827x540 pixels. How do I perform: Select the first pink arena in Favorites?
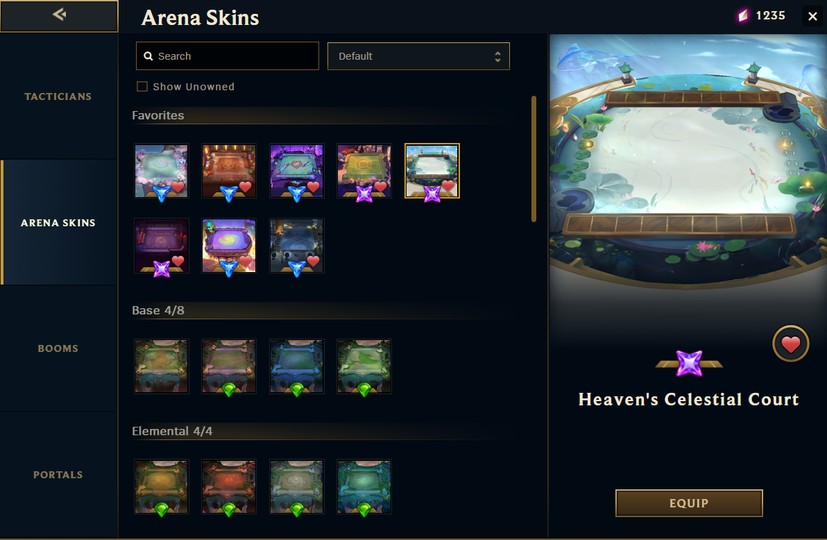(x=161, y=172)
